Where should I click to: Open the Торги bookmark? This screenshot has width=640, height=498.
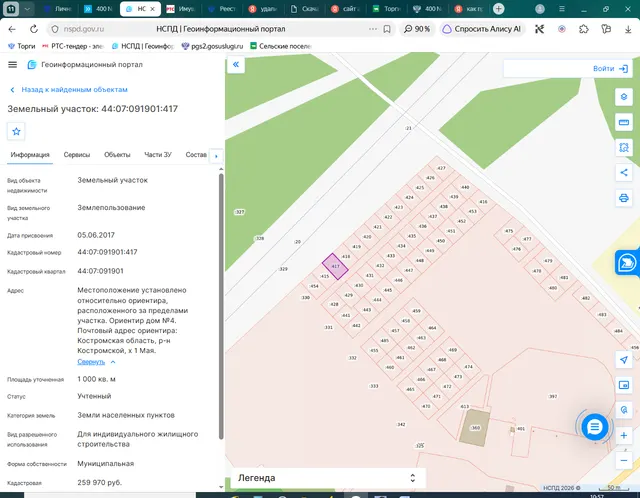click(x=22, y=46)
